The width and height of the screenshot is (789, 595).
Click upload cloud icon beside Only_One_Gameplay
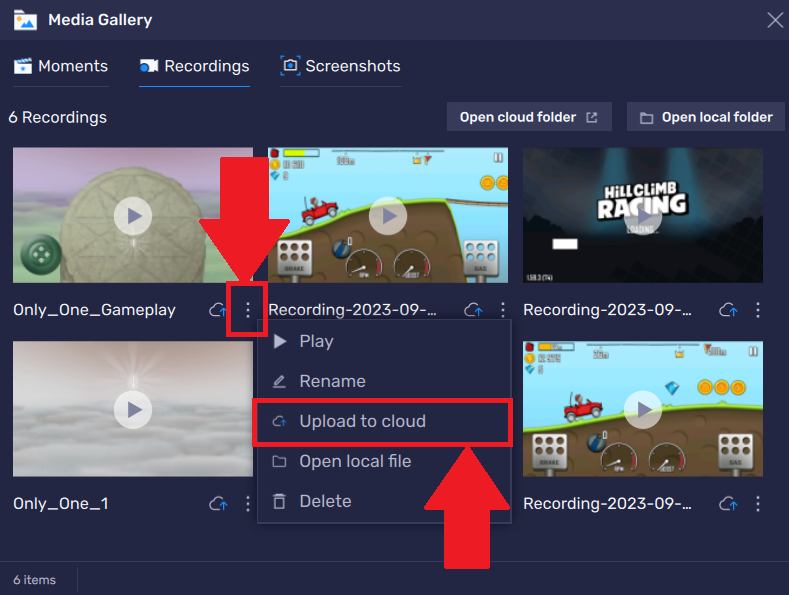pyautogui.click(x=218, y=310)
